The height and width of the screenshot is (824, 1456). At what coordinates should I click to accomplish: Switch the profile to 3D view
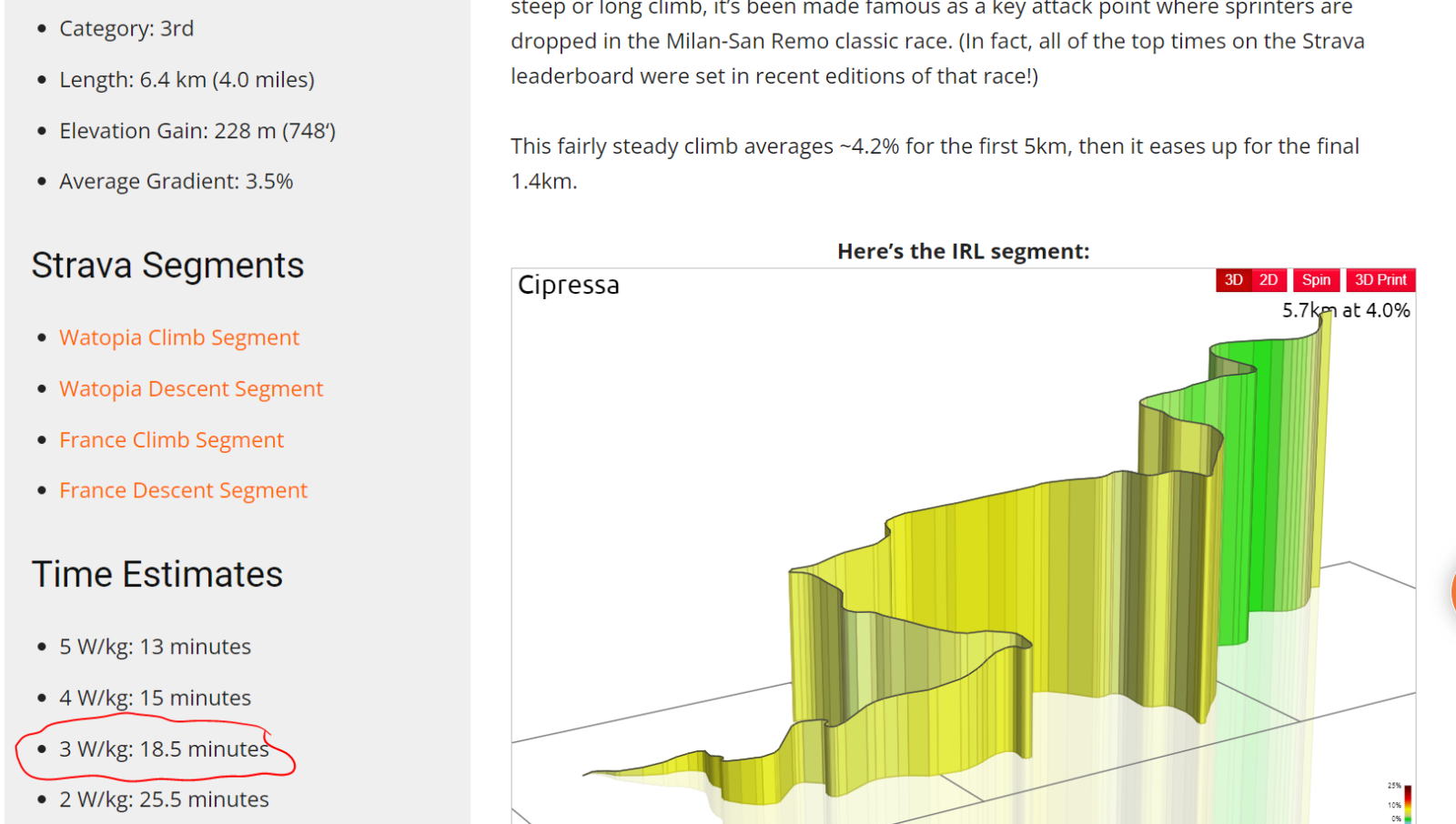click(1233, 280)
